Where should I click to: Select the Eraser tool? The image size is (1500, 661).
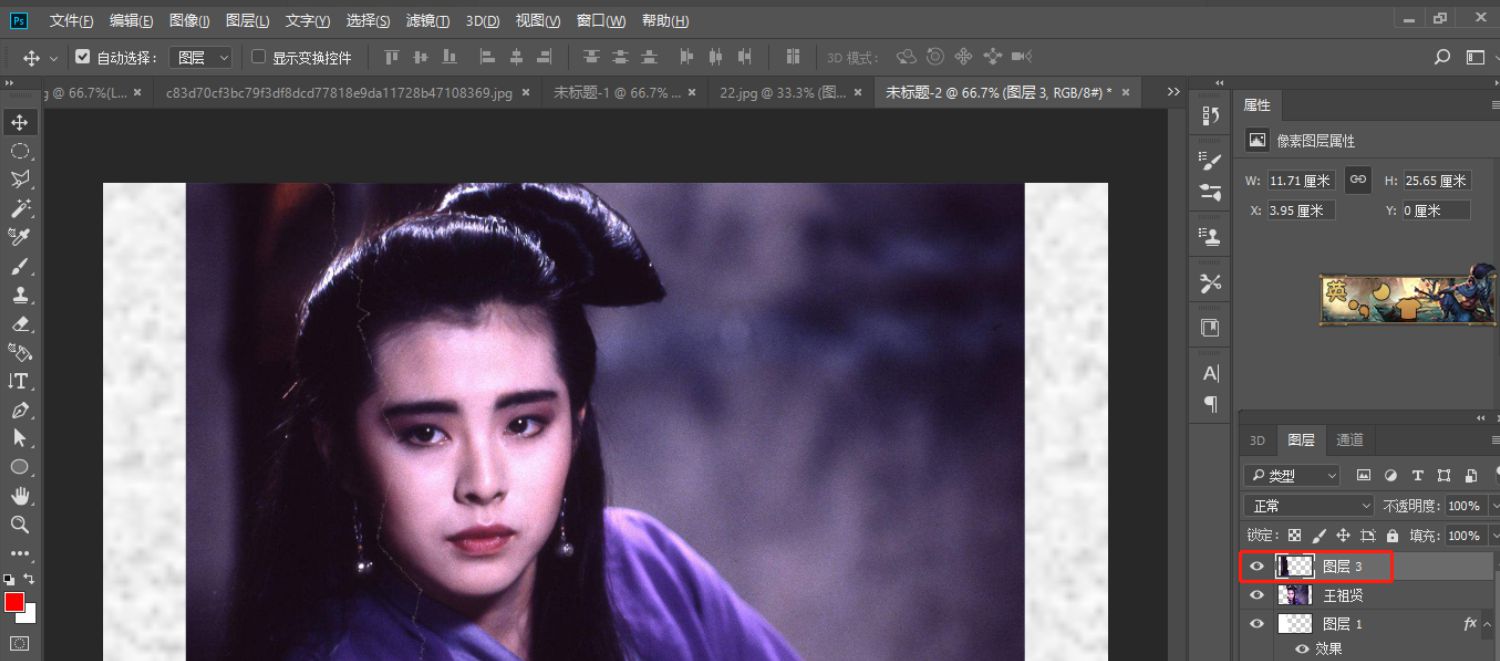19,323
